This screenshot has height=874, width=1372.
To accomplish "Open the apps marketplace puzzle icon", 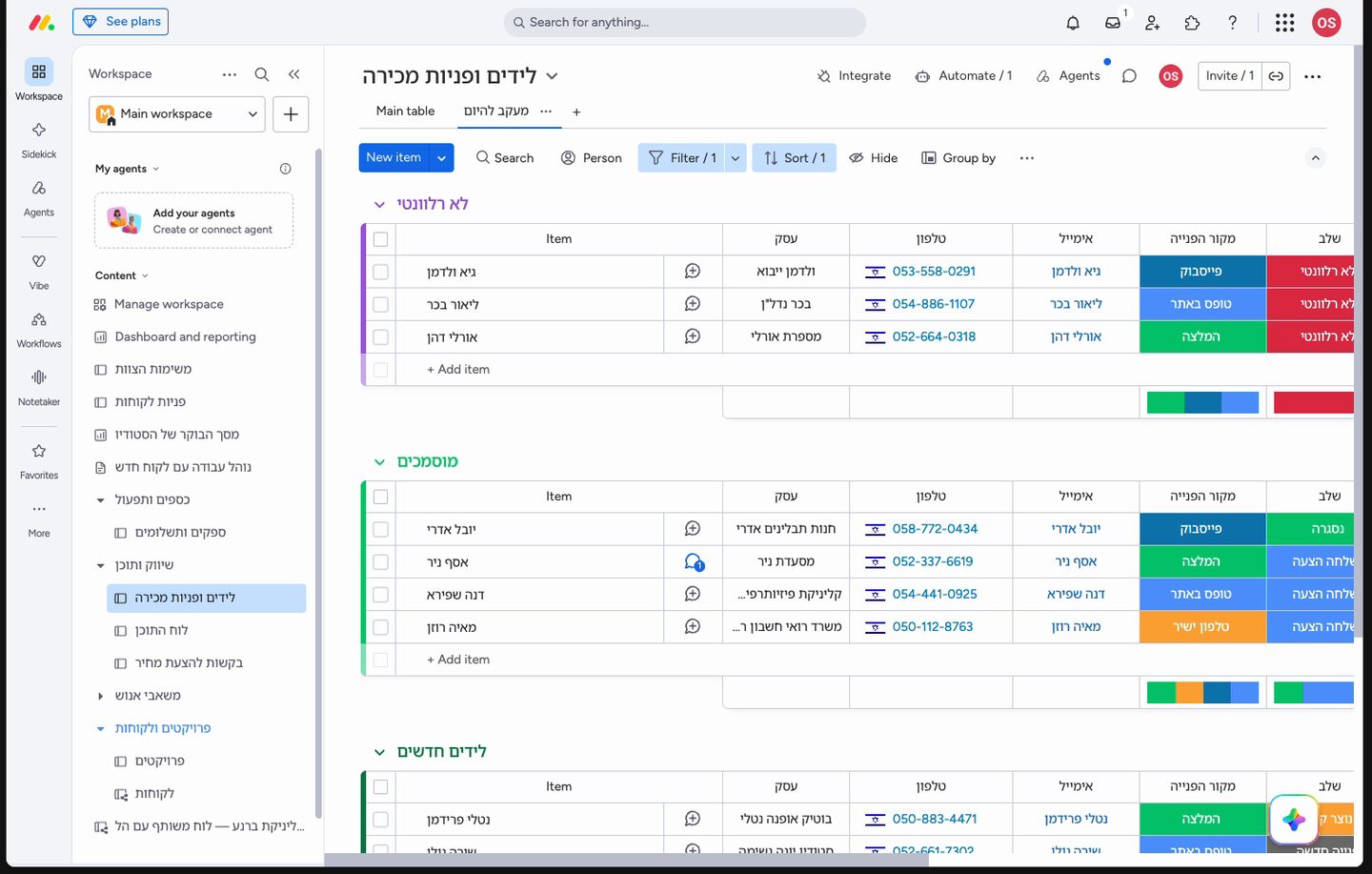I will (1192, 23).
